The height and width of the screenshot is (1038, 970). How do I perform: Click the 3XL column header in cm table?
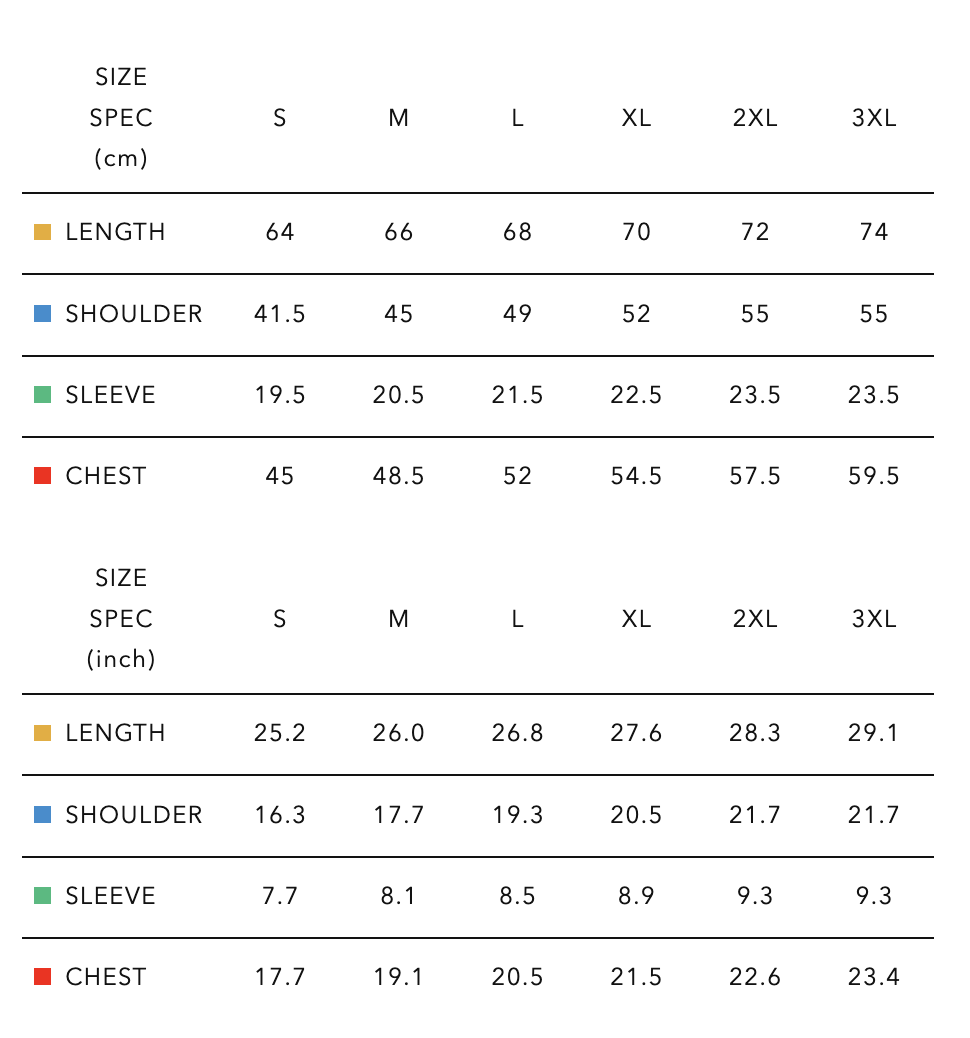point(874,118)
